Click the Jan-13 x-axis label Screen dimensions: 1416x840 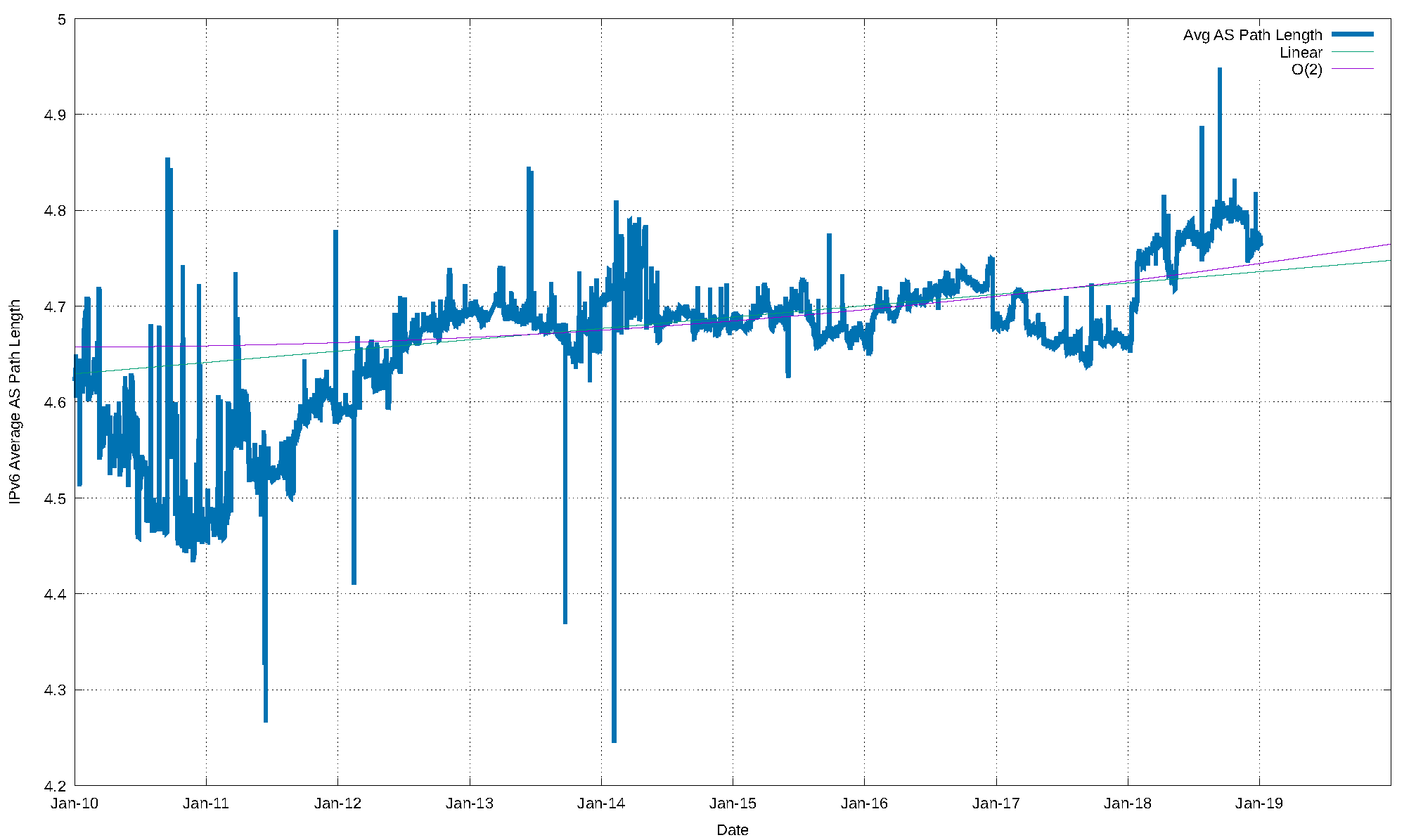click(470, 803)
